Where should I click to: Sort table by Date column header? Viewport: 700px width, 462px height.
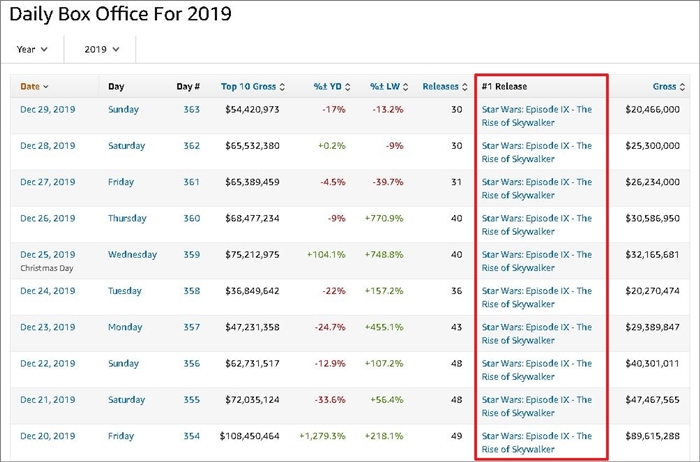tap(35, 87)
